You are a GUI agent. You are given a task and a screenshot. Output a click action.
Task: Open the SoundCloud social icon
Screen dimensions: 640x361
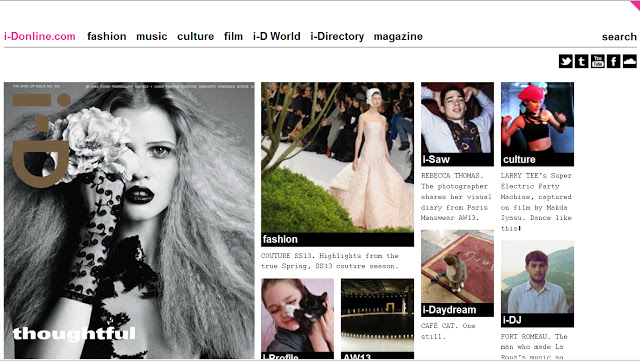click(x=629, y=61)
